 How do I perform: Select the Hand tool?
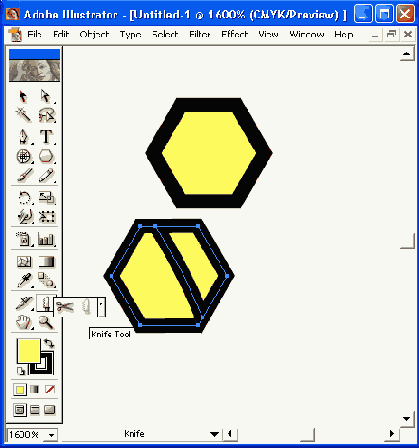click(x=24, y=322)
